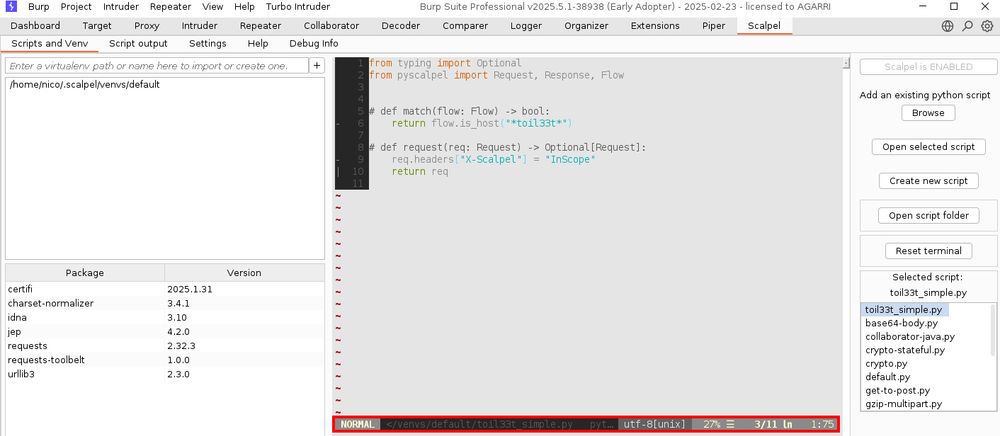Click Open script folder button
Screen dimensions: 1000x436
point(928,215)
